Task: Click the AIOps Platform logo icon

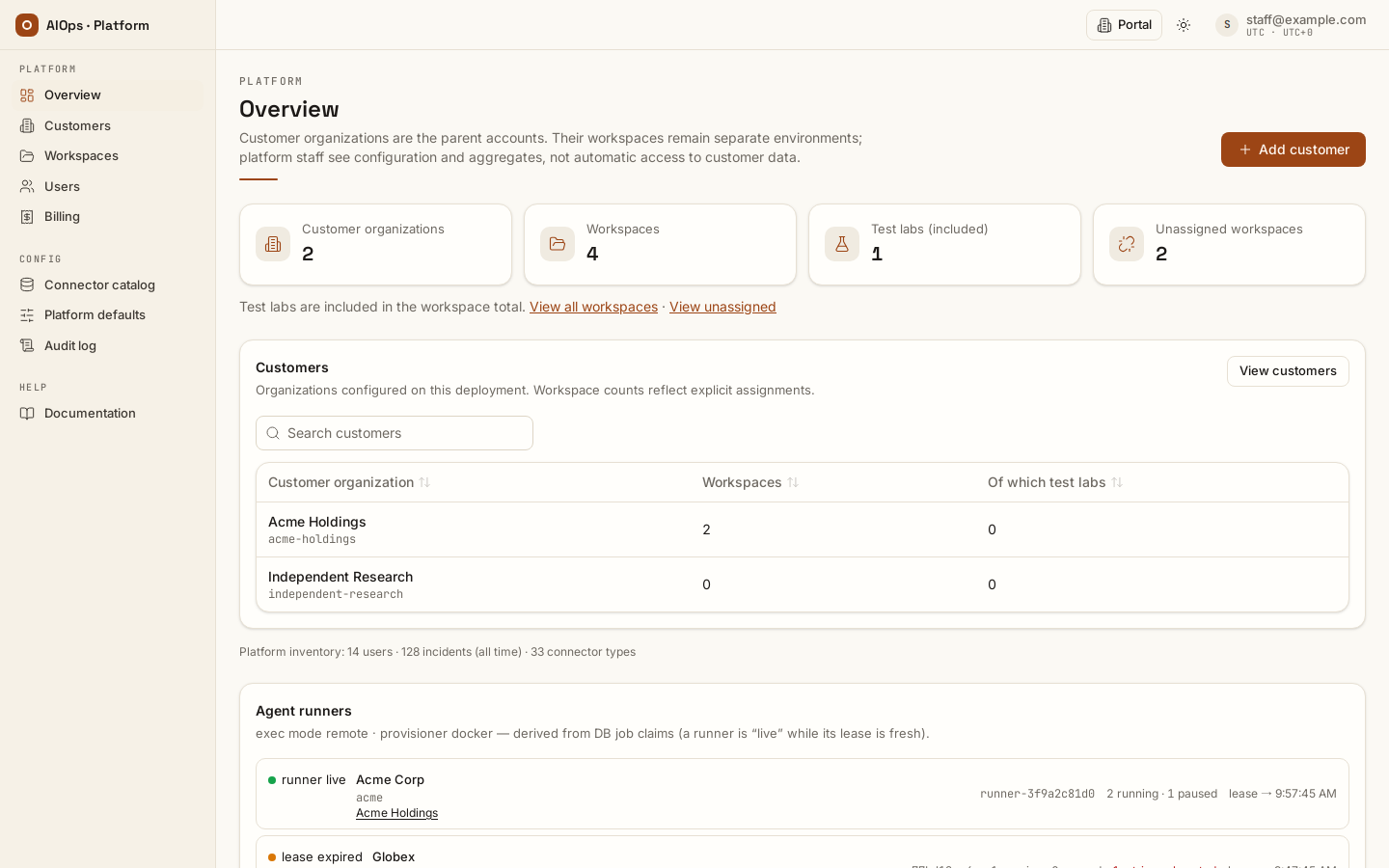Action: click(27, 25)
